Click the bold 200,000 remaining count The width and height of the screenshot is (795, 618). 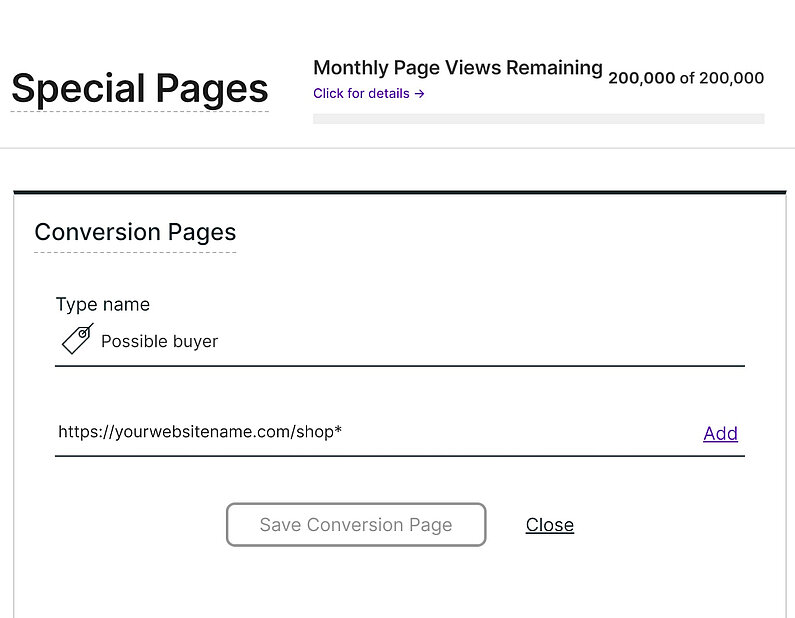[x=641, y=78]
